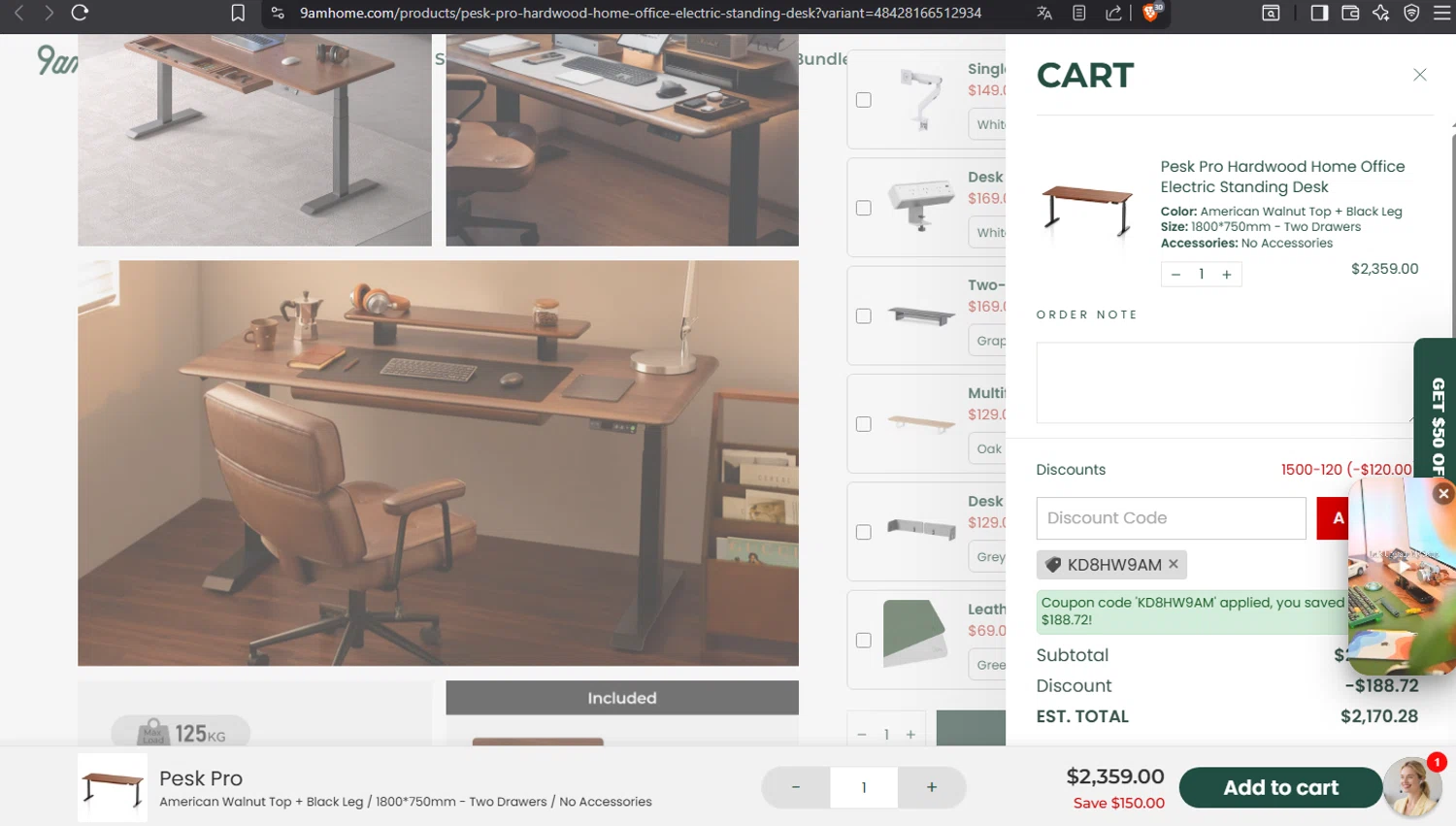Click the share page icon
1456x826 pixels.
pyautogui.click(x=1113, y=13)
